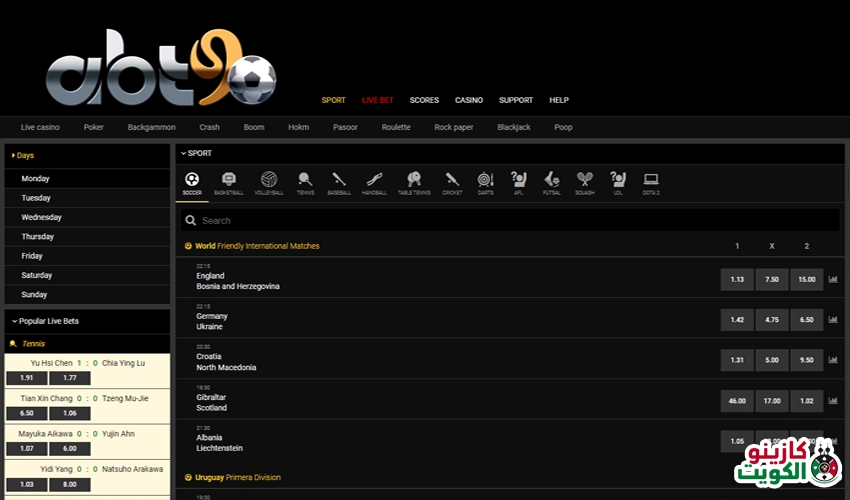850x500 pixels.
Task: Open World Friendly International Matches link
Action: tap(257, 246)
